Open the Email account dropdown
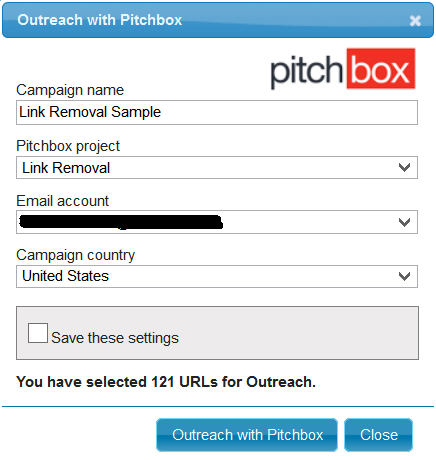 point(217,222)
